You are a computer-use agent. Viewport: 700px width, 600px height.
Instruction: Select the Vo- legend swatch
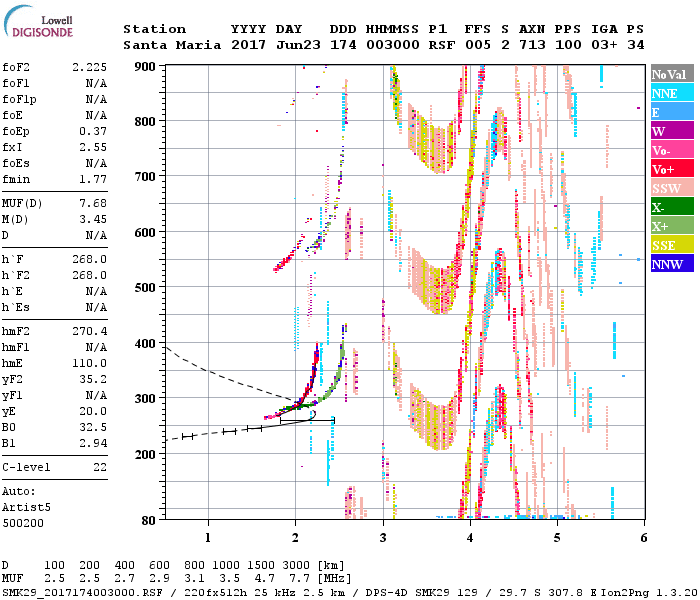pyautogui.click(x=672, y=150)
